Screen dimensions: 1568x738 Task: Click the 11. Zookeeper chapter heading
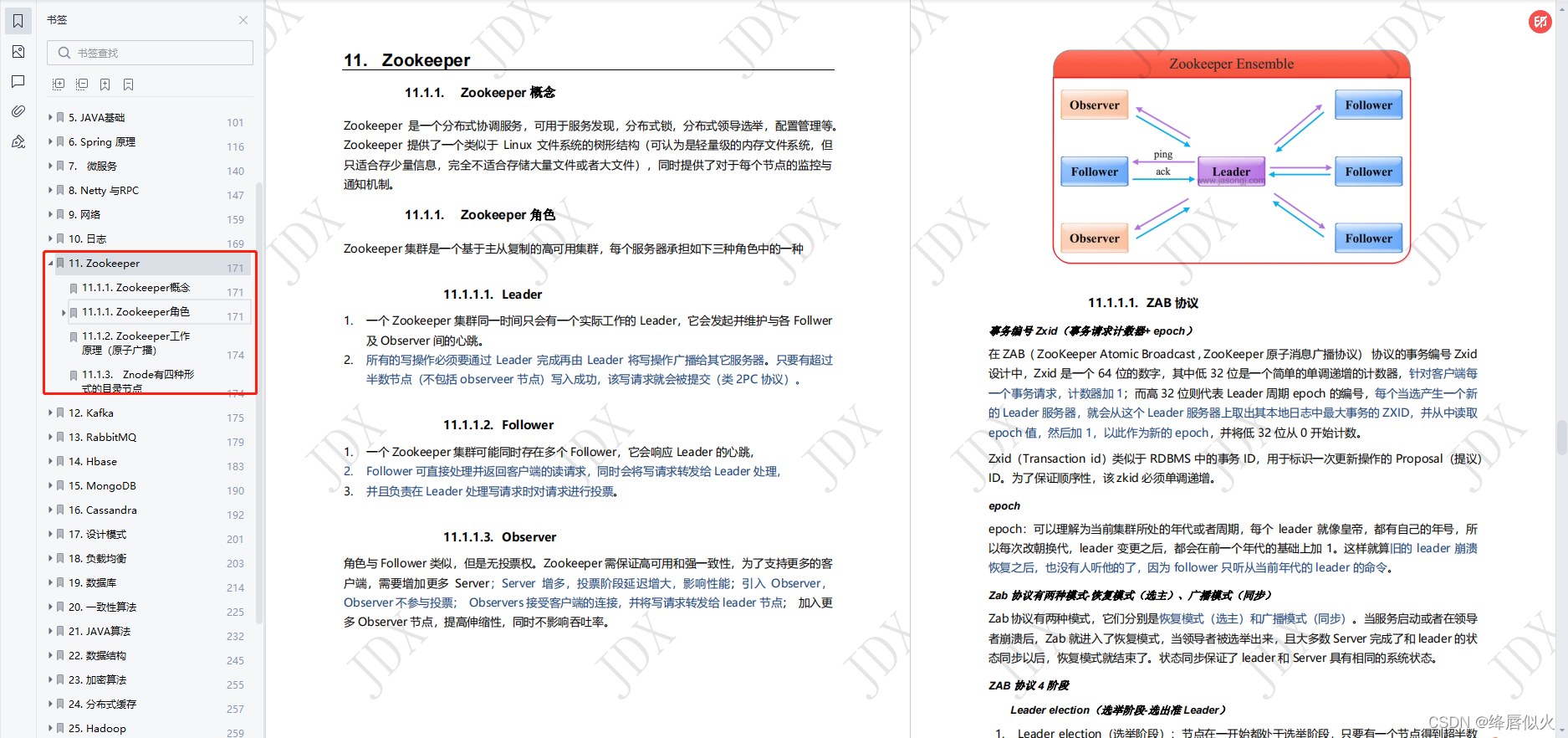coord(407,59)
